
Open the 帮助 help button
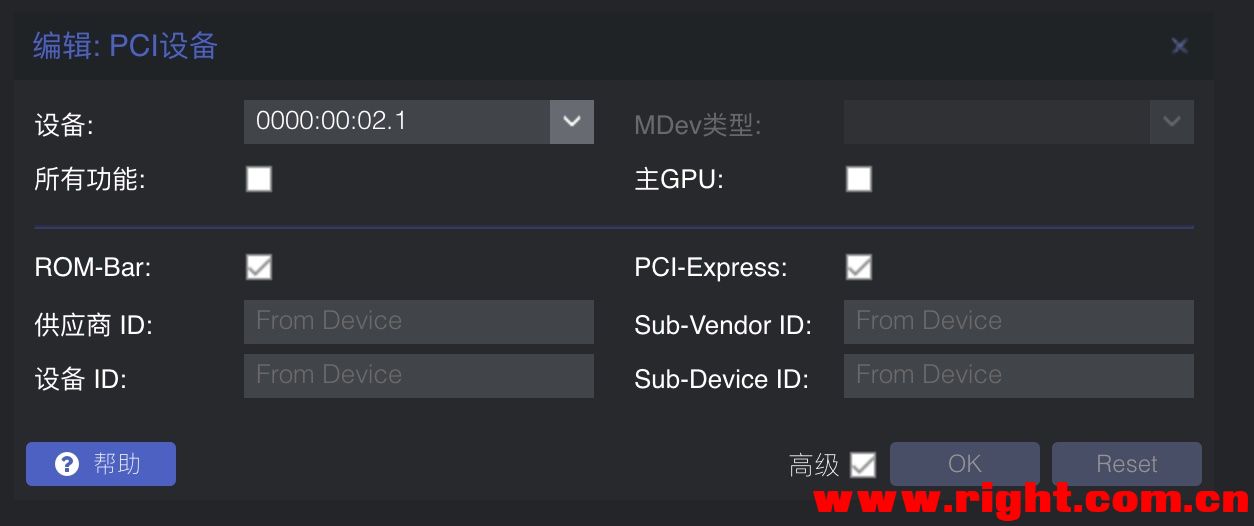pos(101,464)
